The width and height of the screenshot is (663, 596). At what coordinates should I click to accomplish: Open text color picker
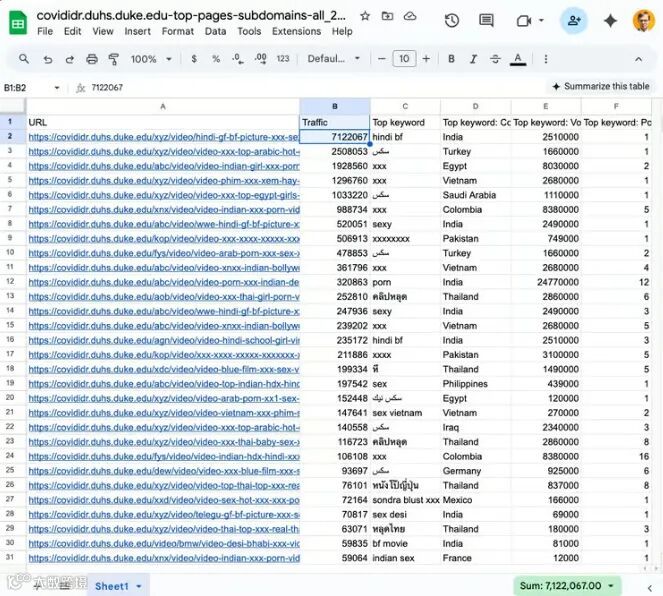(x=518, y=59)
